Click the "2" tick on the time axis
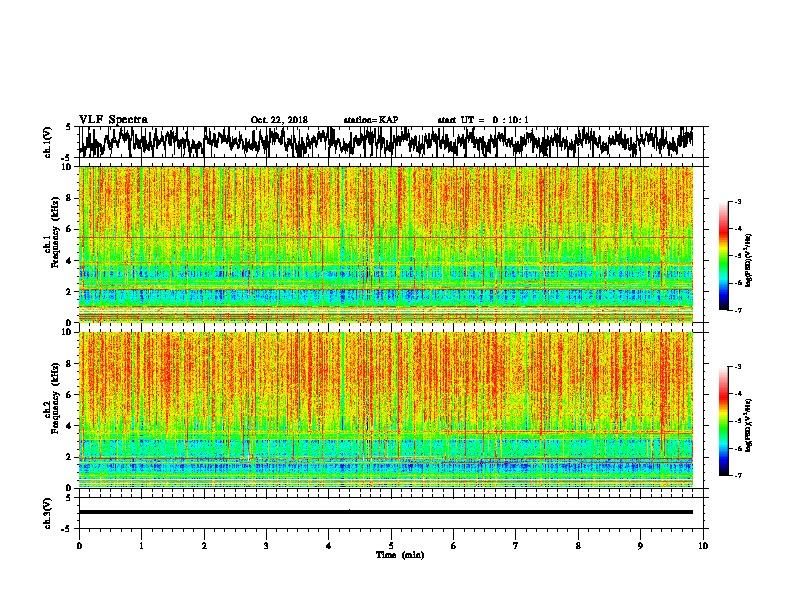792x612 pixels. click(204, 546)
